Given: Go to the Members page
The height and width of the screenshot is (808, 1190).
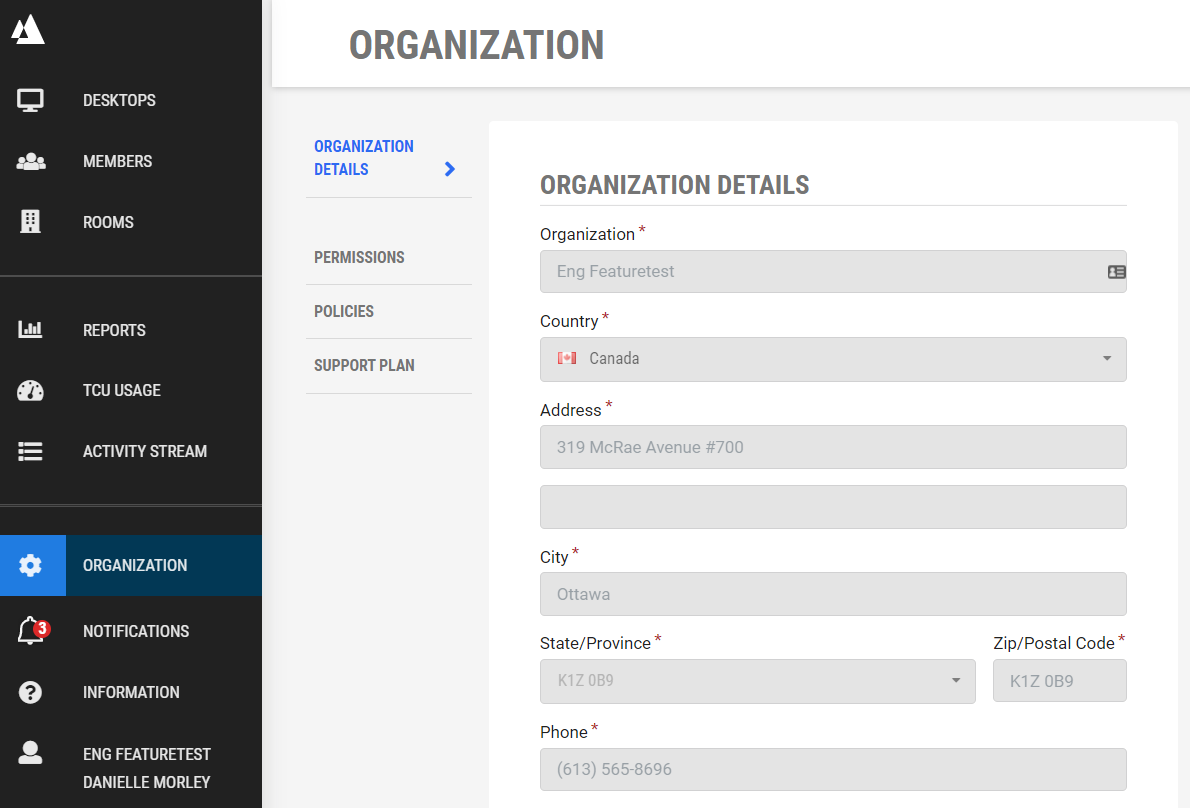Looking at the screenshot, I should click(118, 162).
